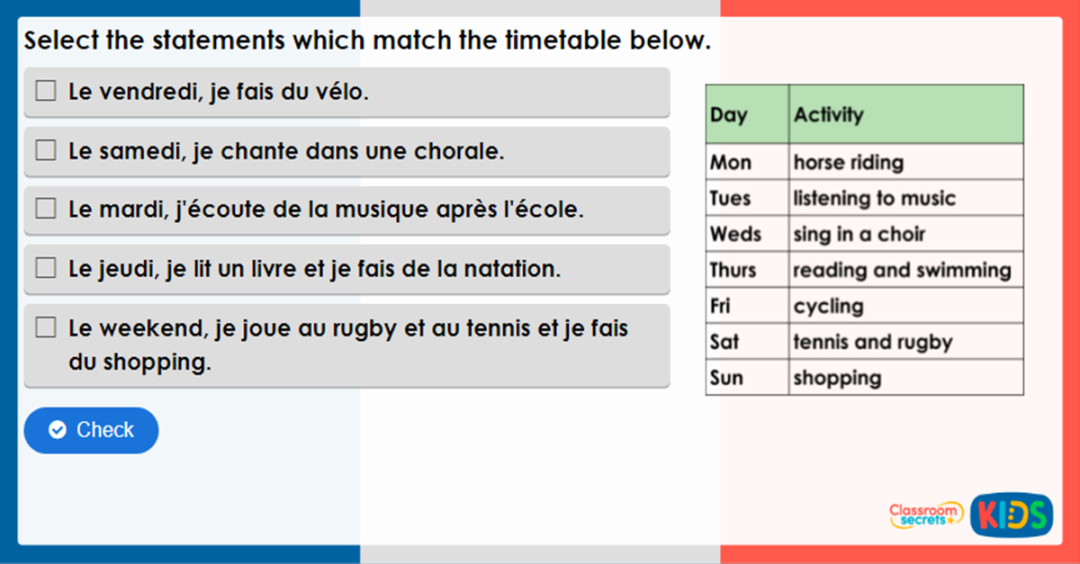
Task: Click the instruction heading about the timetable
Action: click(x=367, y=41)
